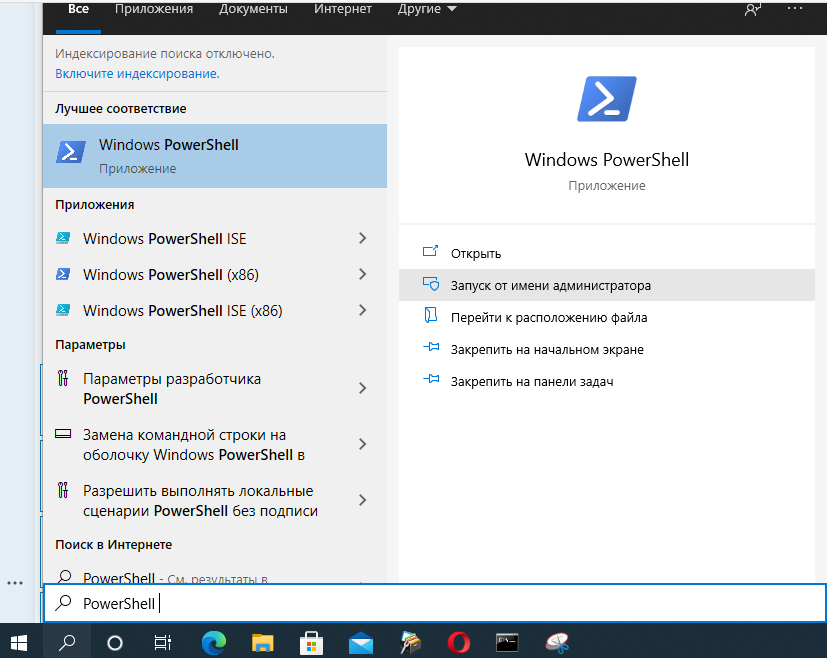Image resolution: width=827 pixels, height=658 pixels.
Task: Click the Windows PowerShell ISE (x86) icon
Action: [63, 310]
